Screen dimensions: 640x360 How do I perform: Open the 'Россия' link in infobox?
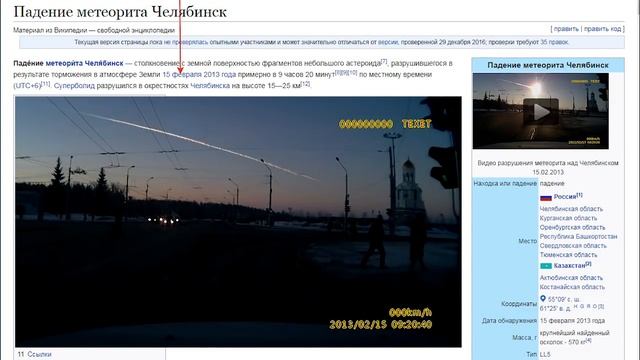pos(565,197)
